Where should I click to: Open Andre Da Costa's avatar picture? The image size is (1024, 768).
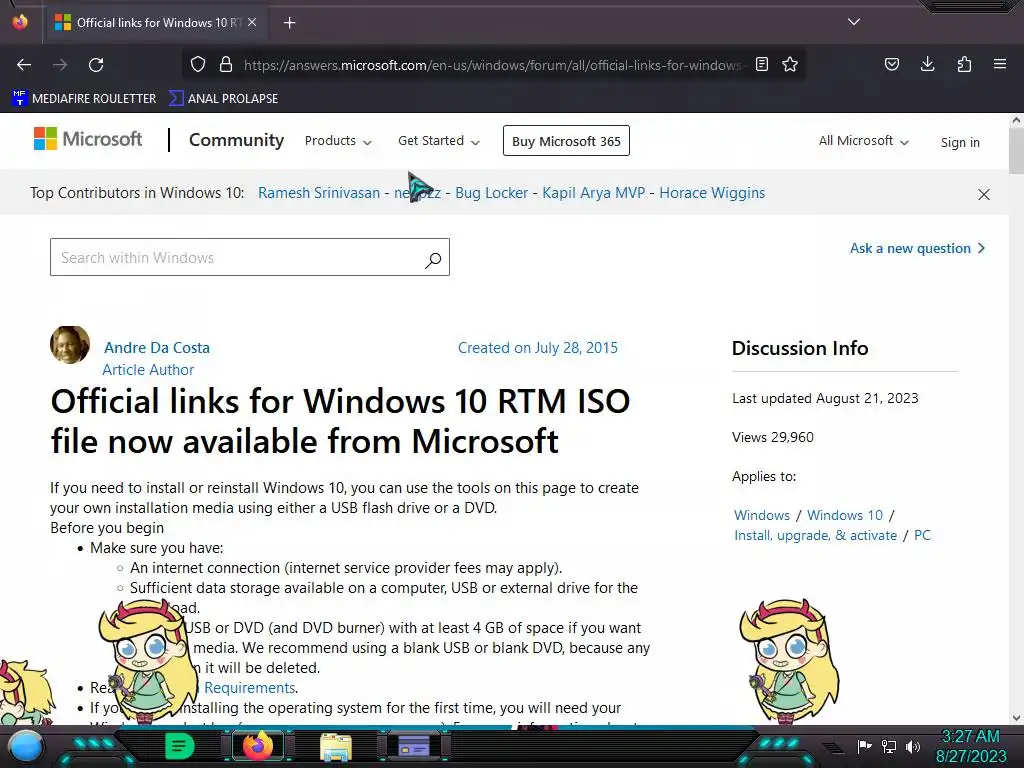click(70, 344)
